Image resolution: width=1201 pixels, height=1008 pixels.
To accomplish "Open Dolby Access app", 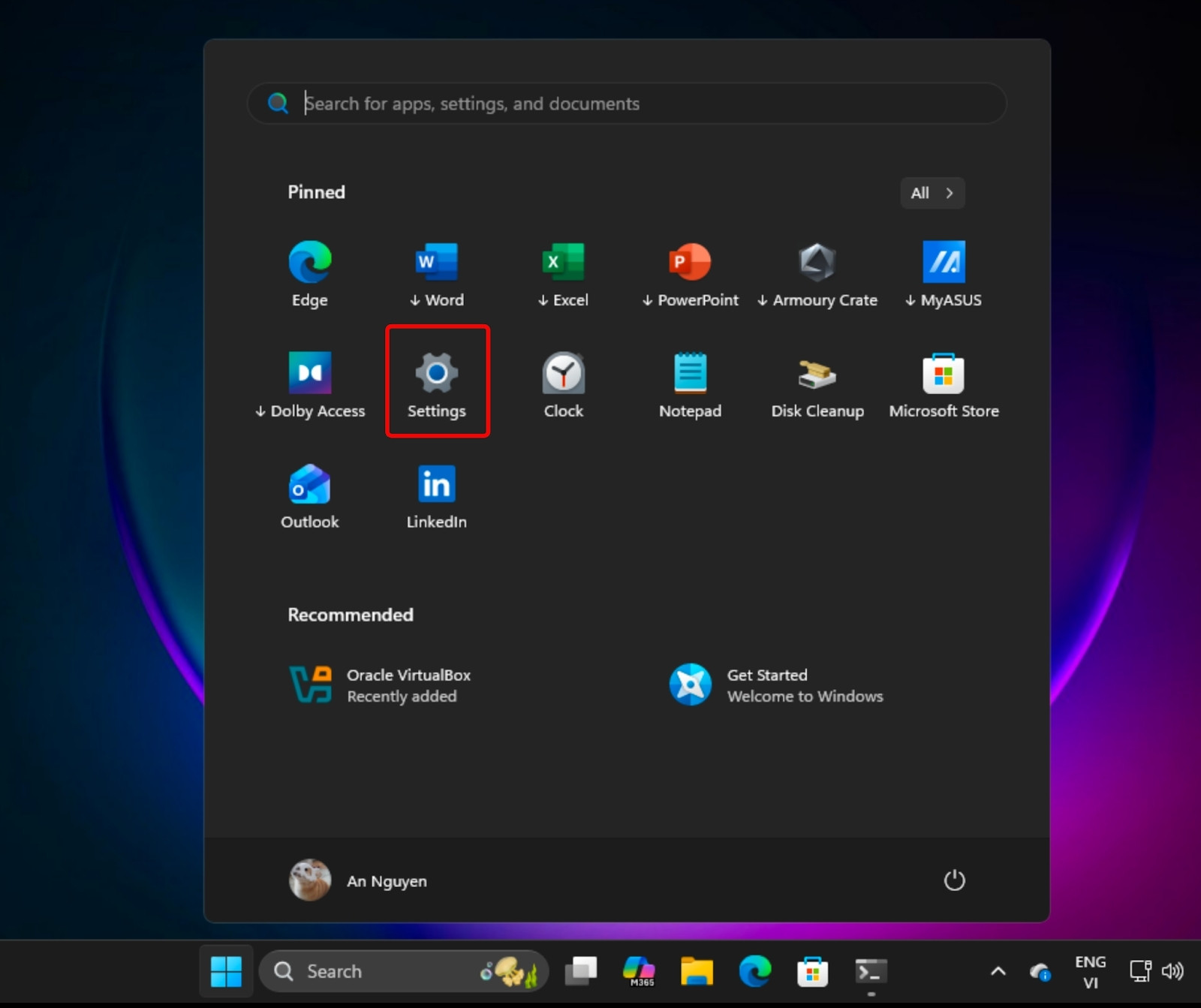I will pos(309,385).
